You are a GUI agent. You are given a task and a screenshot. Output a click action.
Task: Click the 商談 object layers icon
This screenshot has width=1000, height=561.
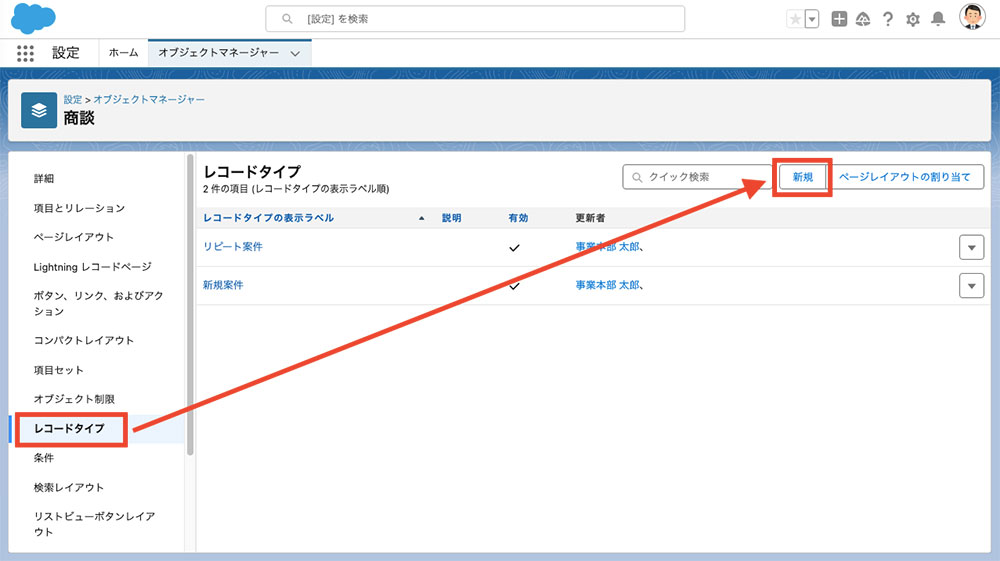click(39, 110)
